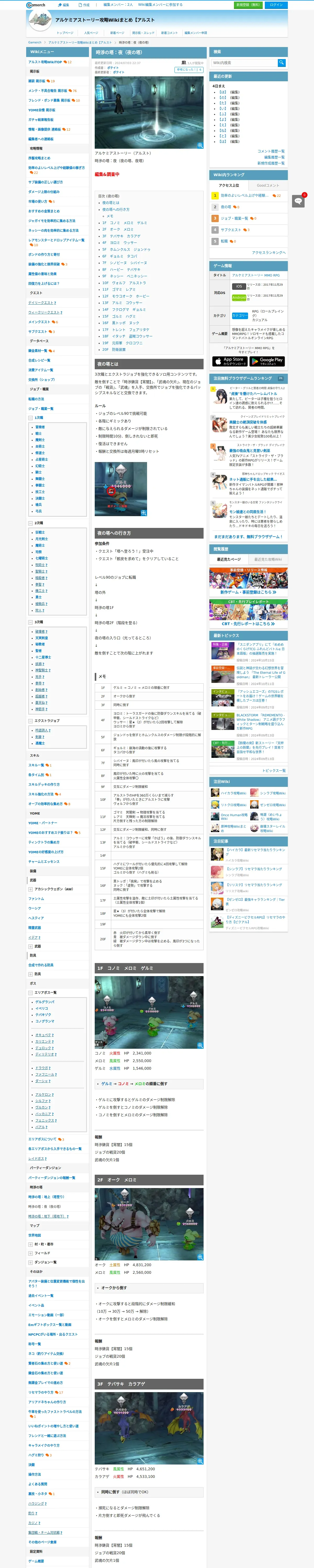Collapse the エリアボス一覧 section
Viewport: 314px width, 1568px height.
coord(31,993)
